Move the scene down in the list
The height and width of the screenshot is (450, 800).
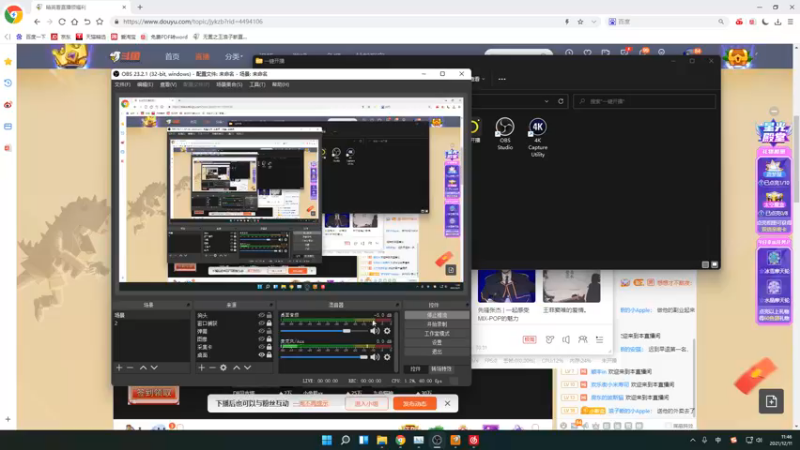coord(154,367)
